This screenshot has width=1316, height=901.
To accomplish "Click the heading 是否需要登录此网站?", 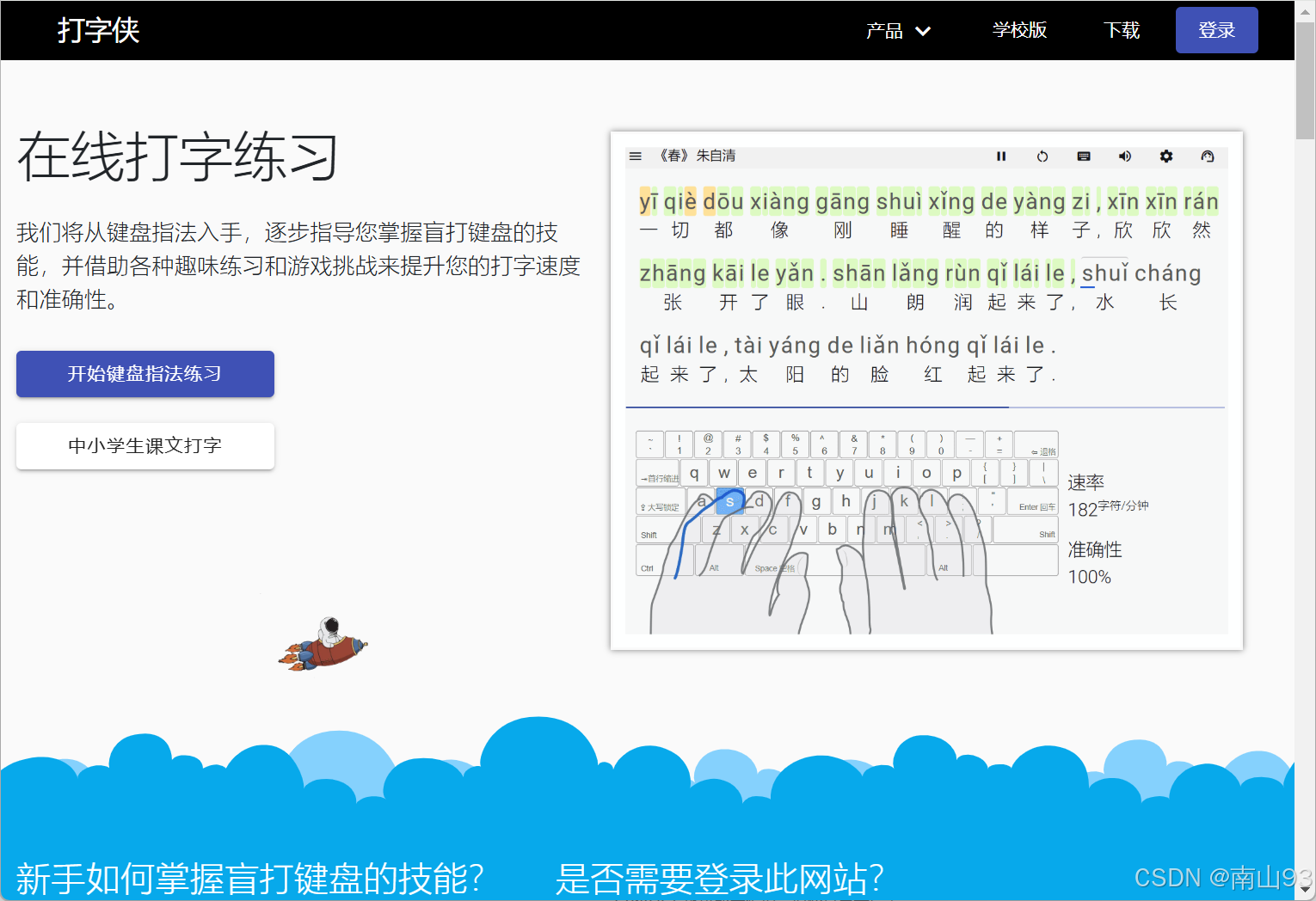I will coord(720,879).
